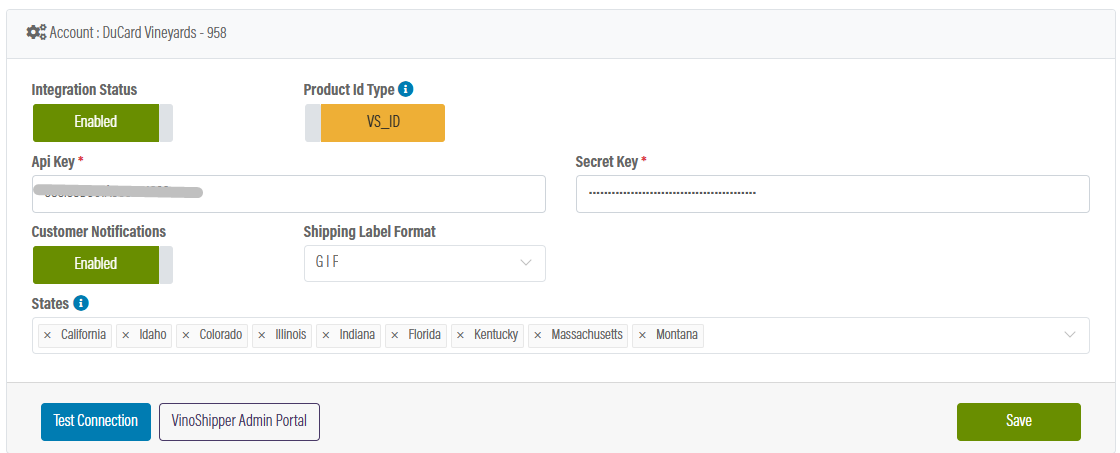Remove Indiana state tag
This screenshot has height=453, width=1120.
tap(325, 335)
